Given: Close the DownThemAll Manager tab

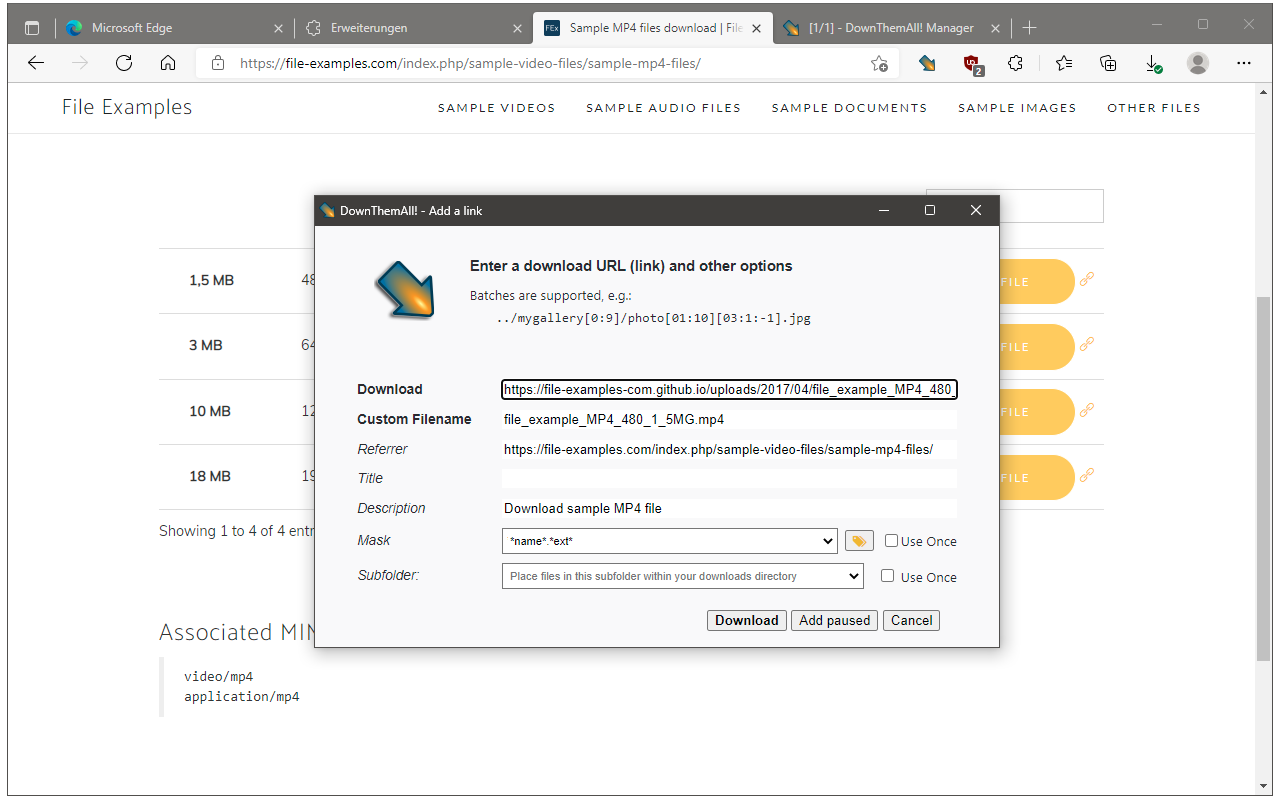Looking at the screenshot, I should pyautogui.click(x=996, y=28).
